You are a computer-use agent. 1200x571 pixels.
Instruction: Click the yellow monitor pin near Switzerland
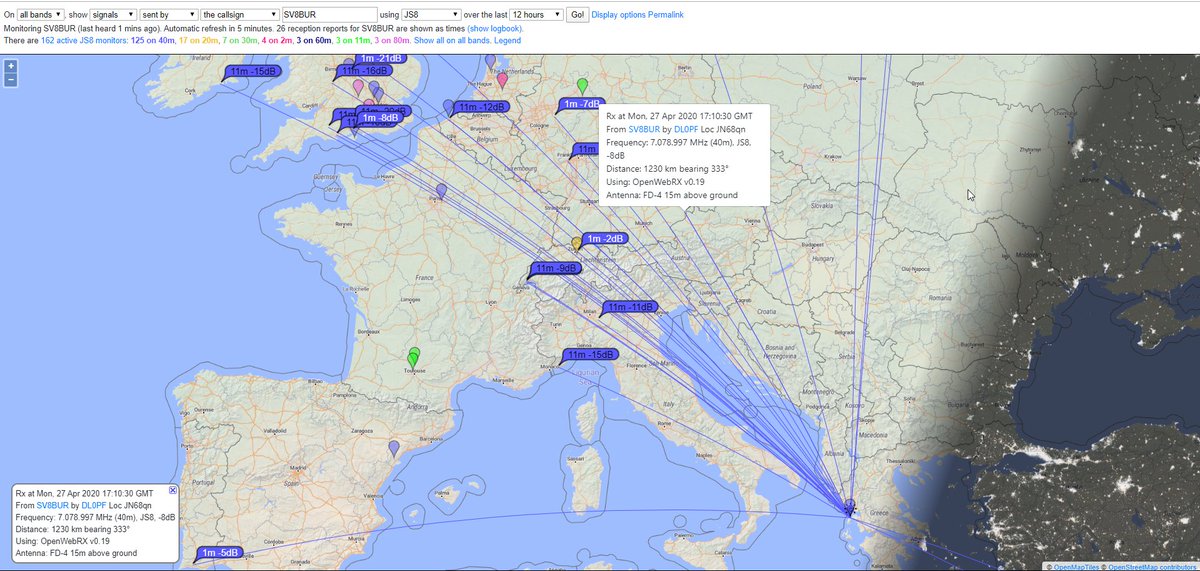(x=576, y=242)
